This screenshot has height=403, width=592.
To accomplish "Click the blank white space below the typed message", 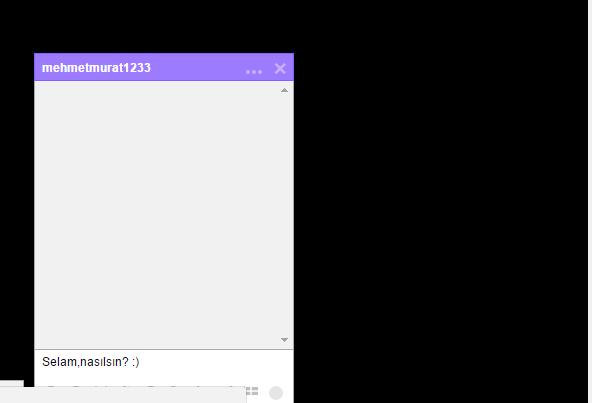I will 164,378.
